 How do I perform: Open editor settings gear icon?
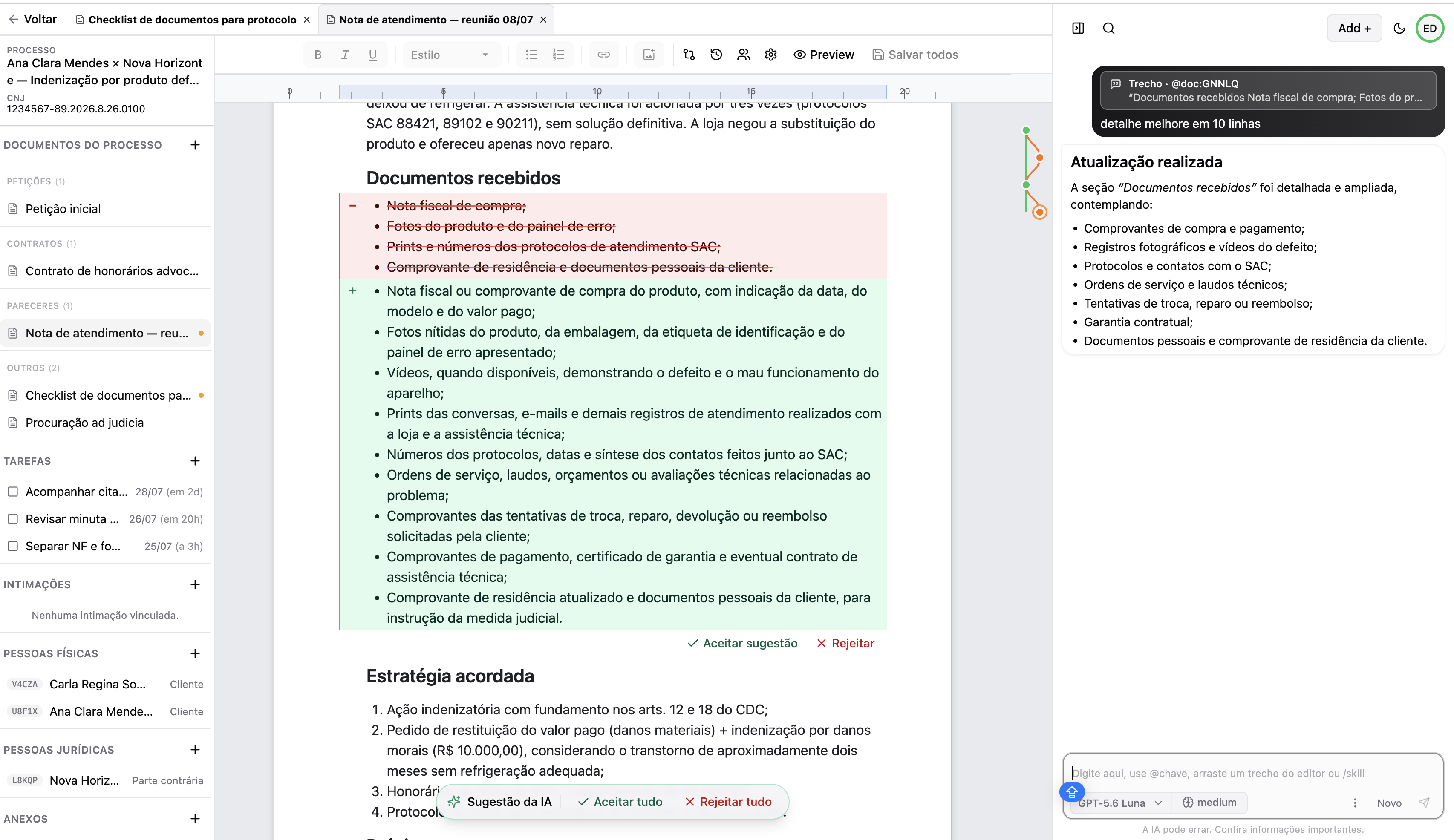click(x=771, y=55)
